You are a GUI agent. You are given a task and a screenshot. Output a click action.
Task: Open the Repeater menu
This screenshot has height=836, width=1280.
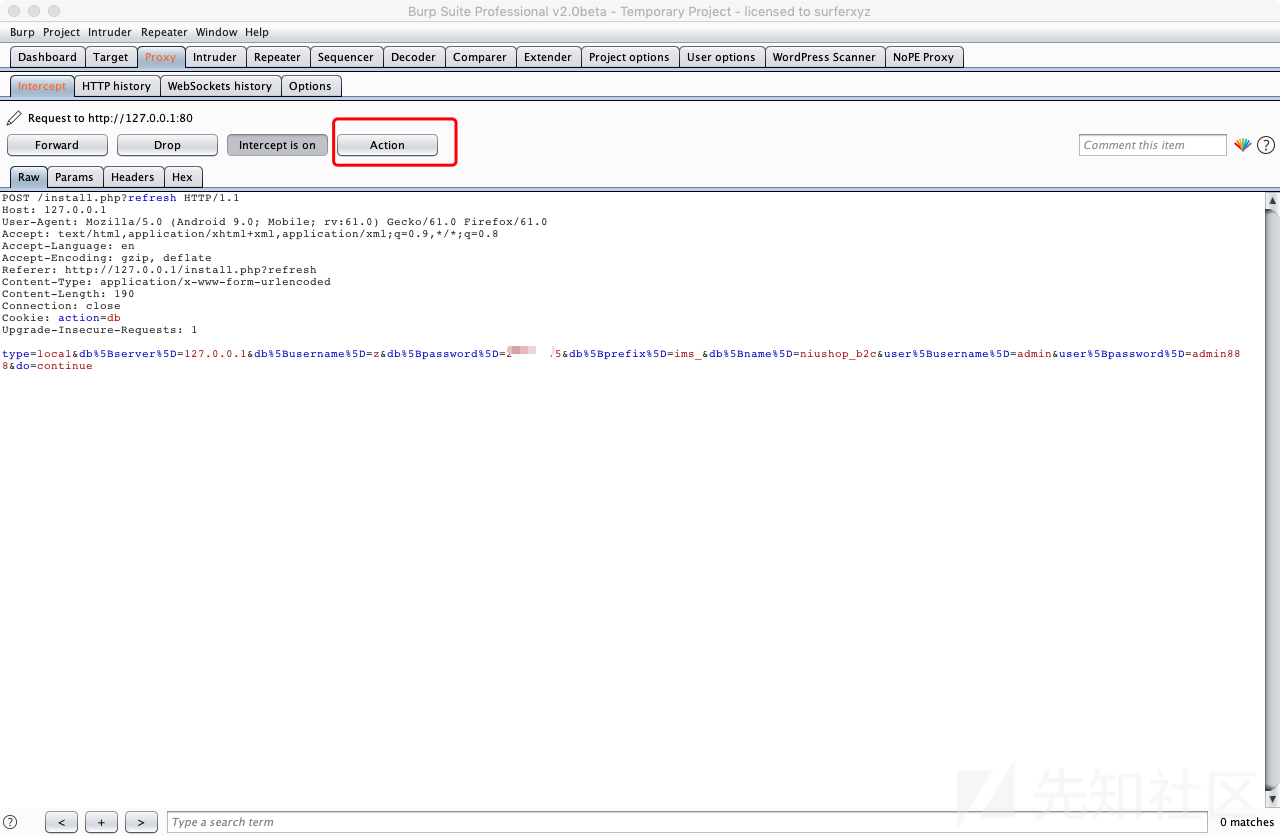[164, 32]
